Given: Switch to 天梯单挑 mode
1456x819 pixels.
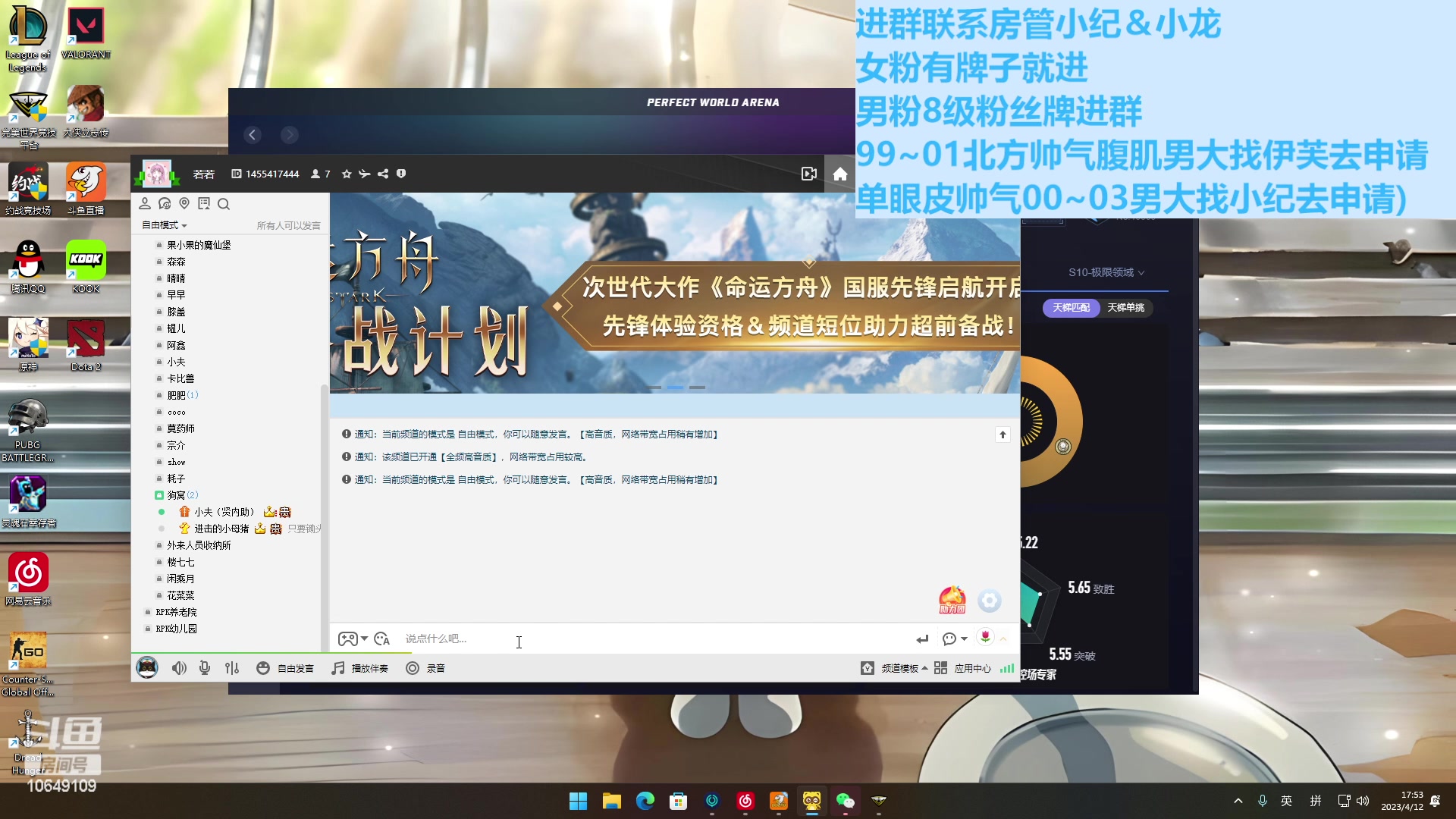Looking at the screenshot, I should 1125,308.
